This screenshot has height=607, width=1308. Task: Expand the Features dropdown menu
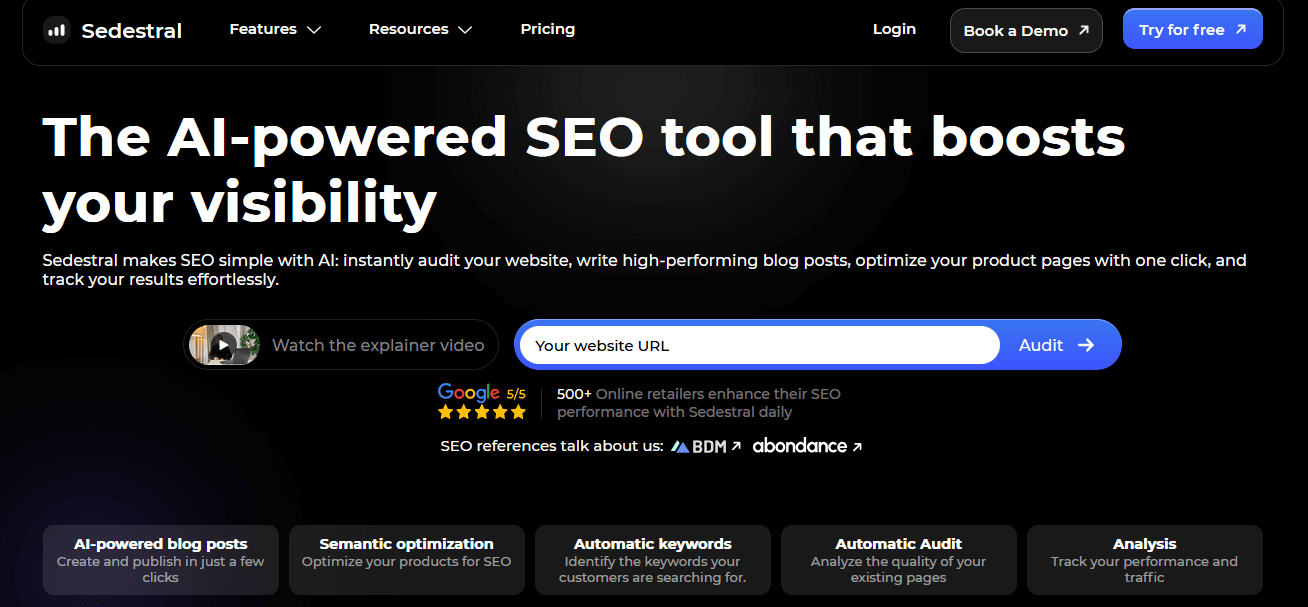point(275,30)
